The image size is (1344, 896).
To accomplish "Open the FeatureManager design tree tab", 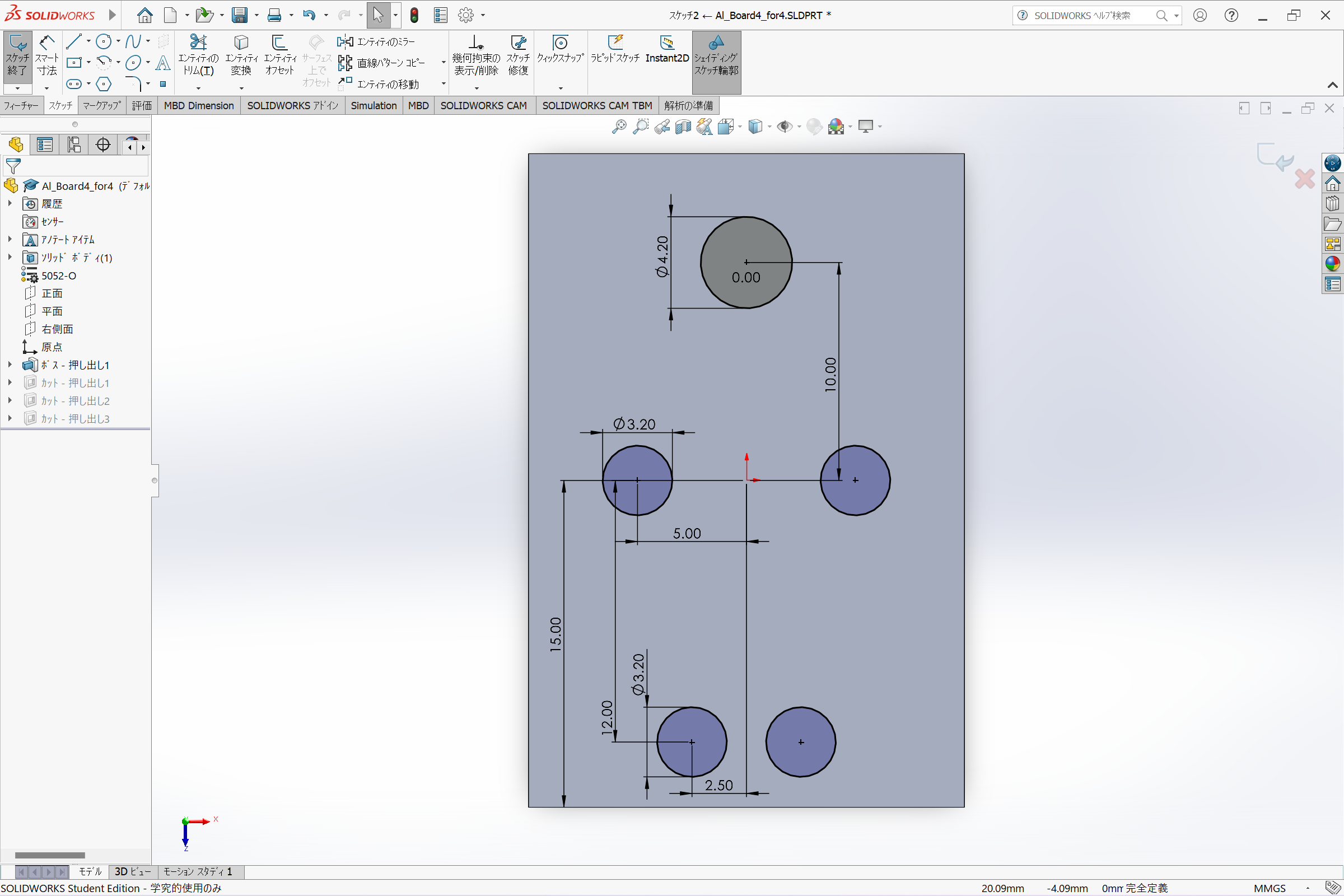I will (x=16, y=144).
